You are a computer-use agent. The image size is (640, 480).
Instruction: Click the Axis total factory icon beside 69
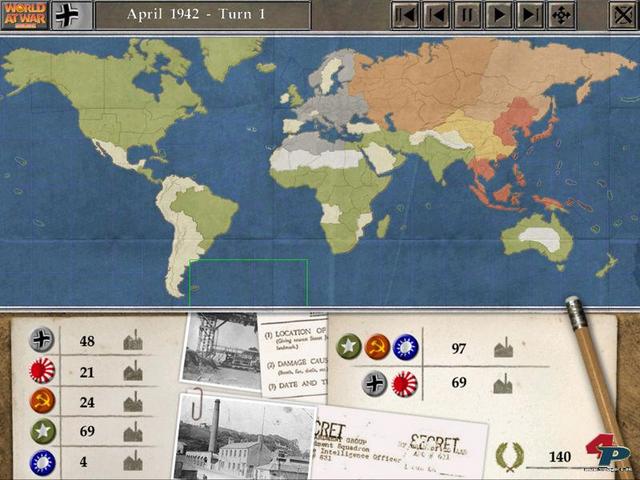click(x=503, y=383)
